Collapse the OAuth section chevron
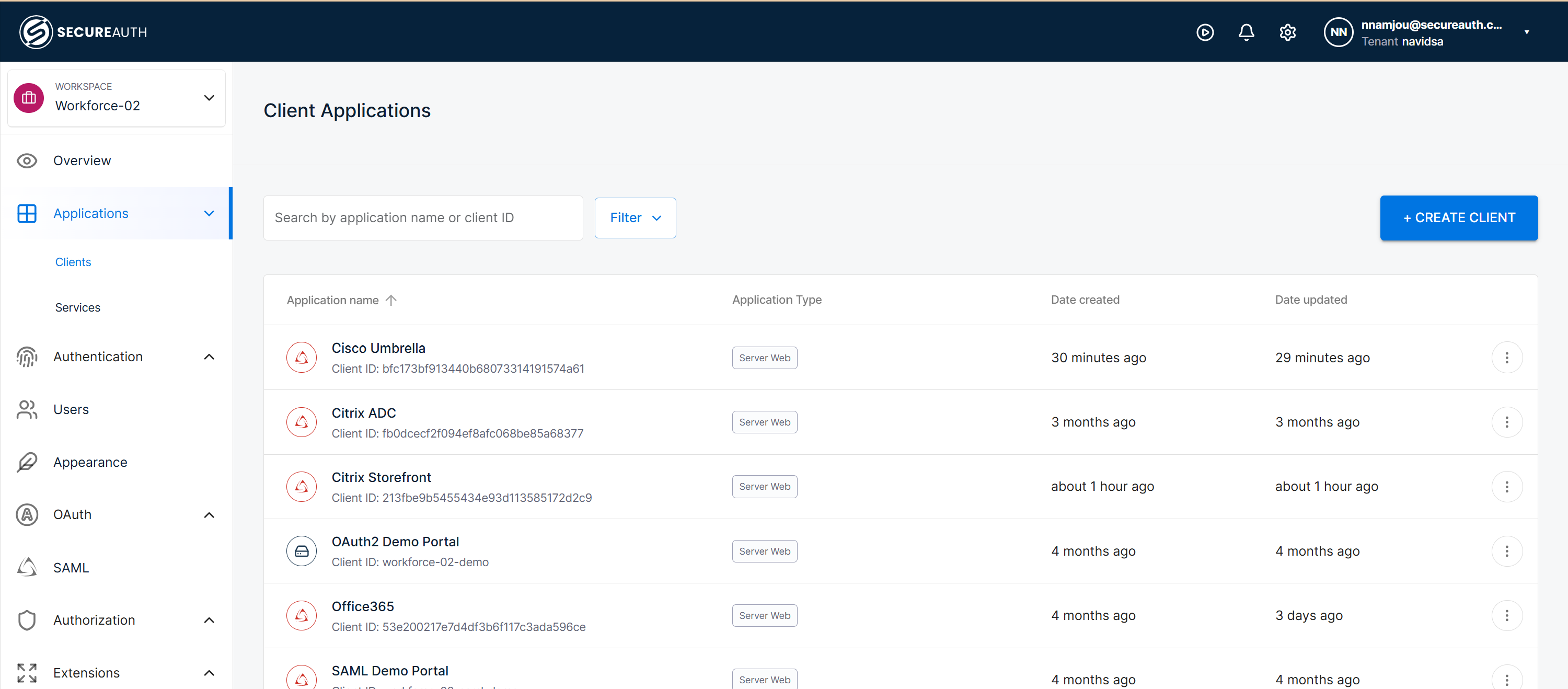1568x689 pixels. (209, 515)
